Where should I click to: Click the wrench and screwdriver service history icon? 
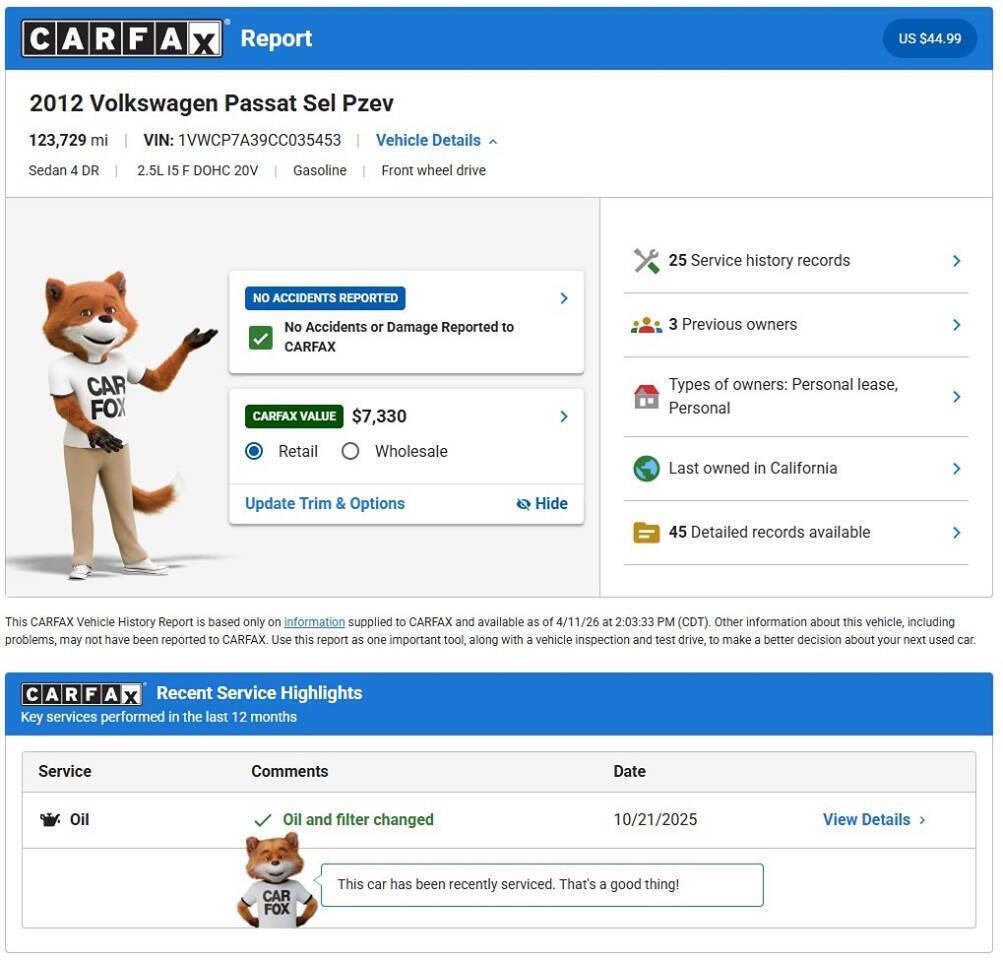tap(646, 261)
